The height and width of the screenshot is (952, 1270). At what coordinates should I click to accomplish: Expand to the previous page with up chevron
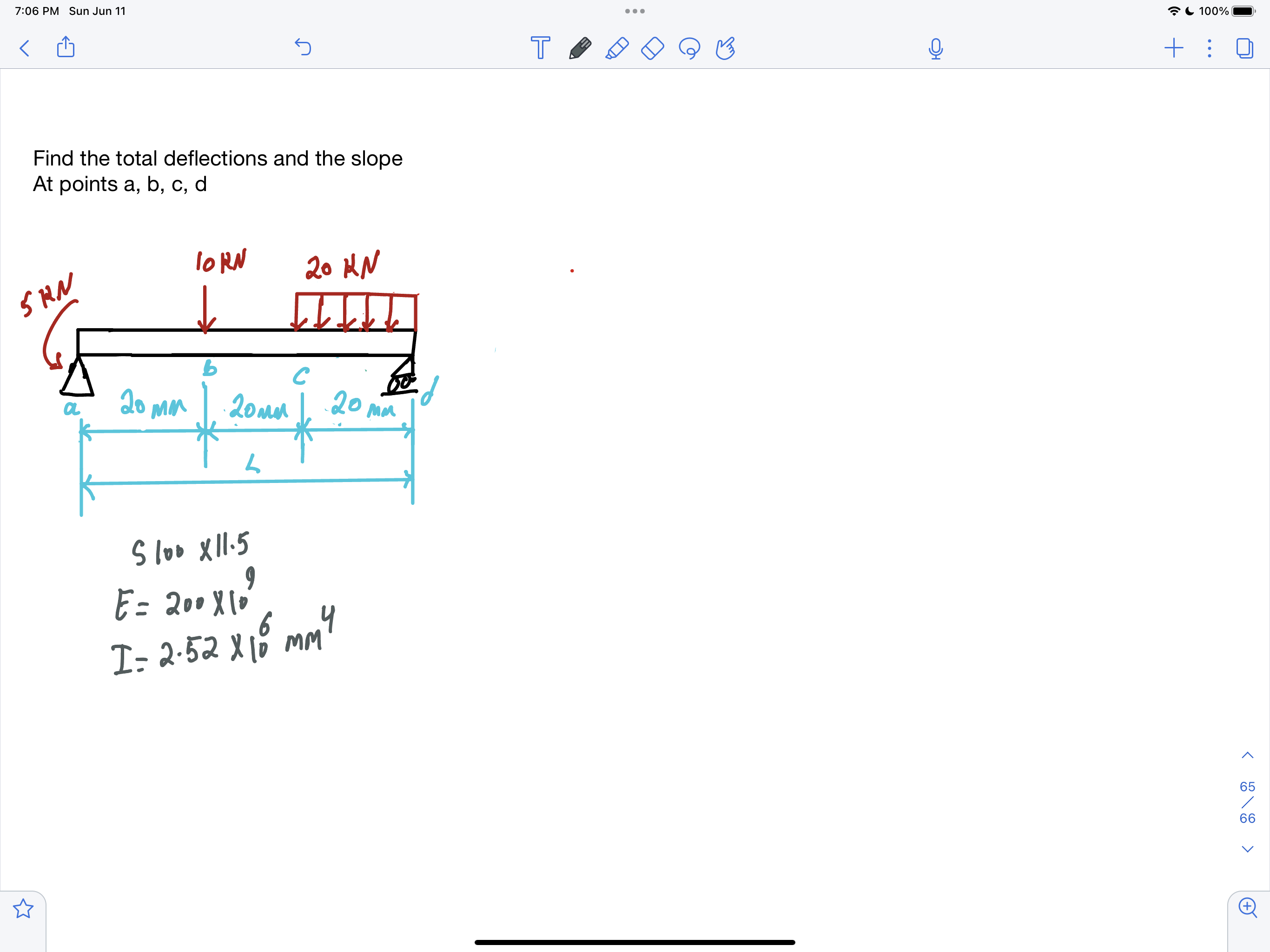coord(1247,754)
